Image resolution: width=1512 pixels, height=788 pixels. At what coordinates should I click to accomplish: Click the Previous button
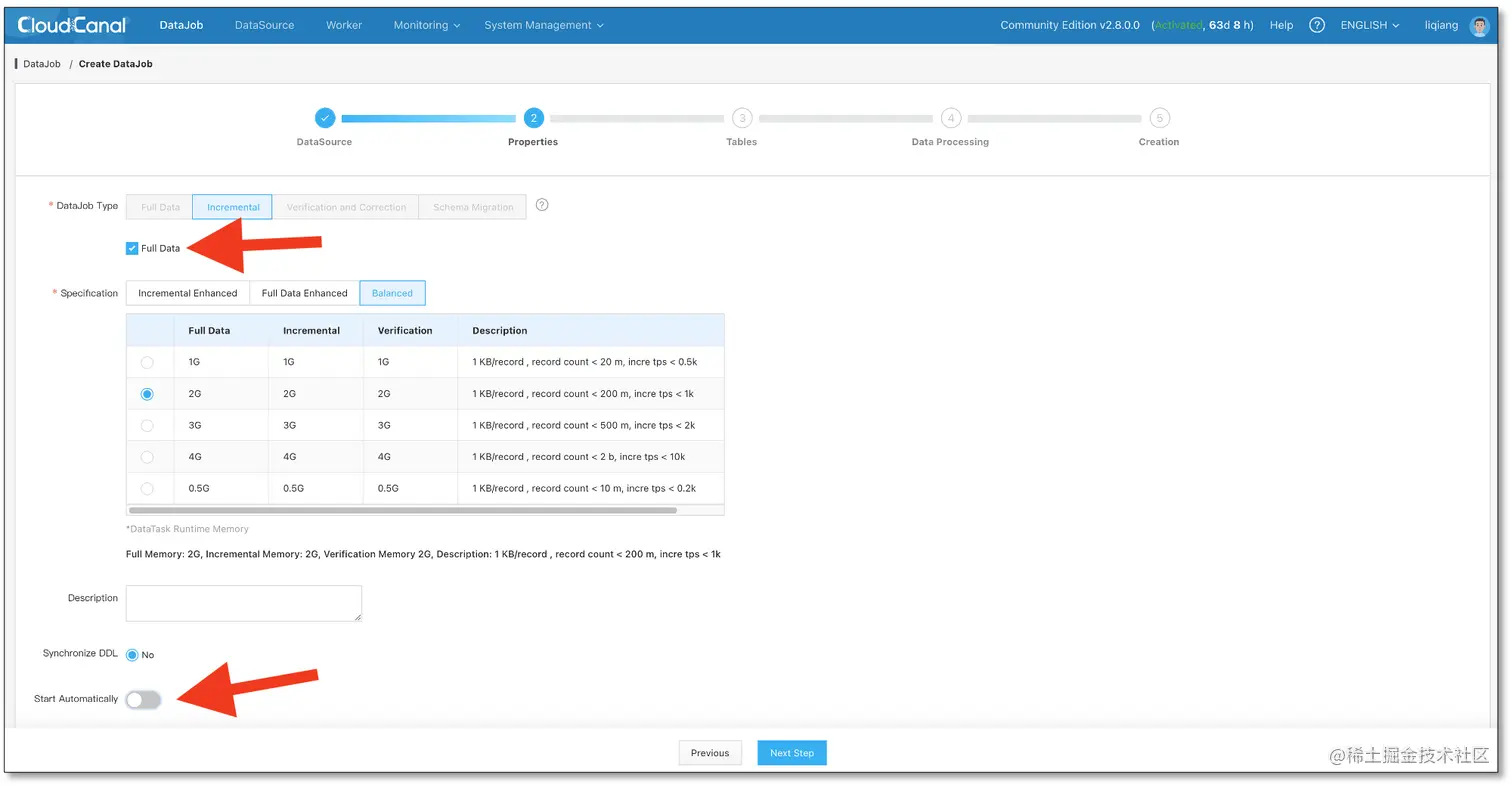point(710,753)
